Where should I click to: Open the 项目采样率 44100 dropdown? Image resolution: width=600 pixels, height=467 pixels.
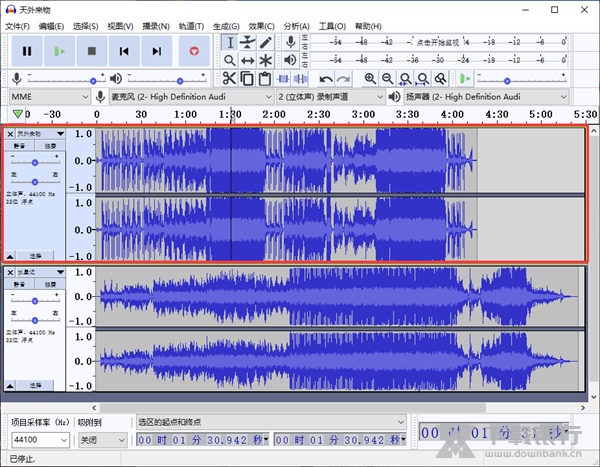click(x=41, y=440)
